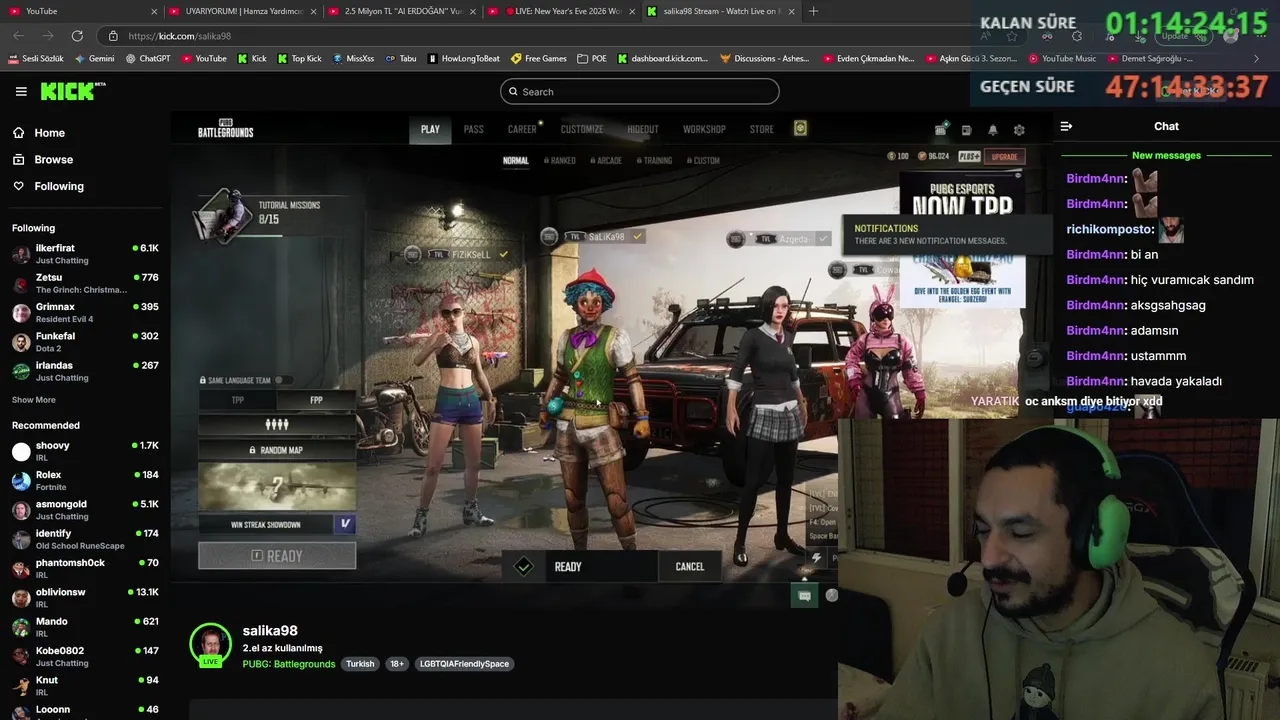Open the PUBG: Battlegrounds category link
Viewport: 1280px width, 720px height.
(289, 664)
